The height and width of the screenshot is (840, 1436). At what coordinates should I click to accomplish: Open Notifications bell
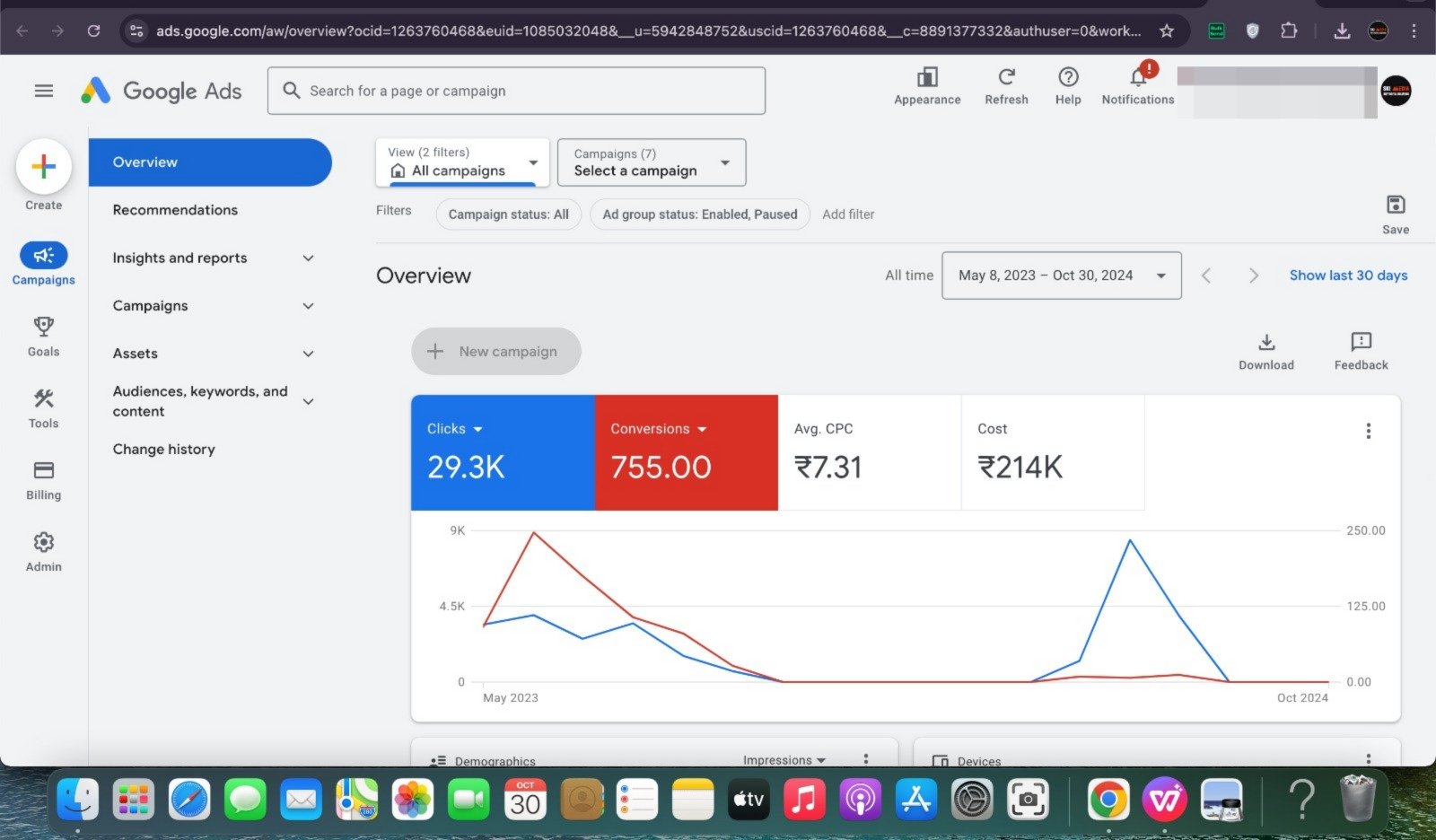[1137, 78]
